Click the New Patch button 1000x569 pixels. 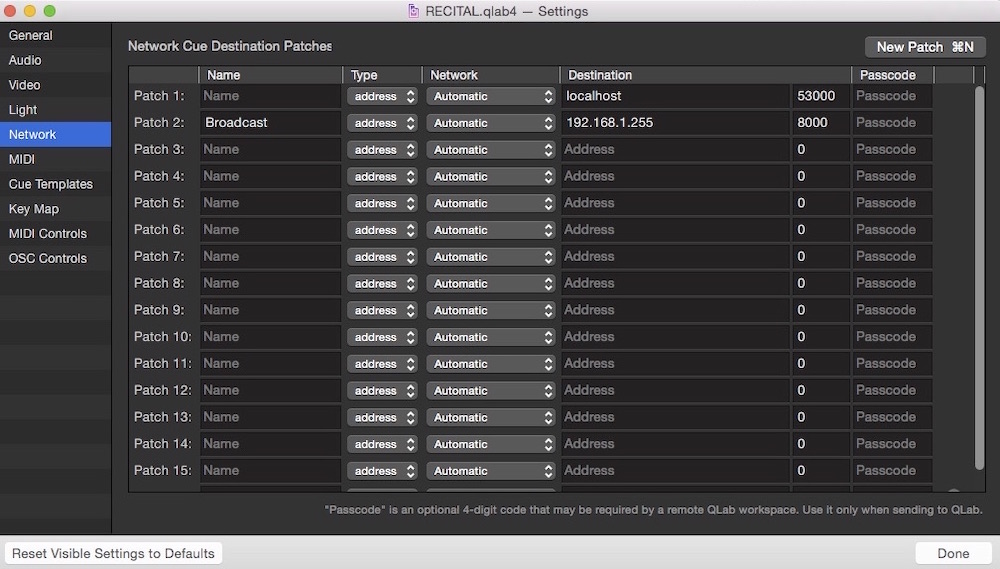(924, 47)
